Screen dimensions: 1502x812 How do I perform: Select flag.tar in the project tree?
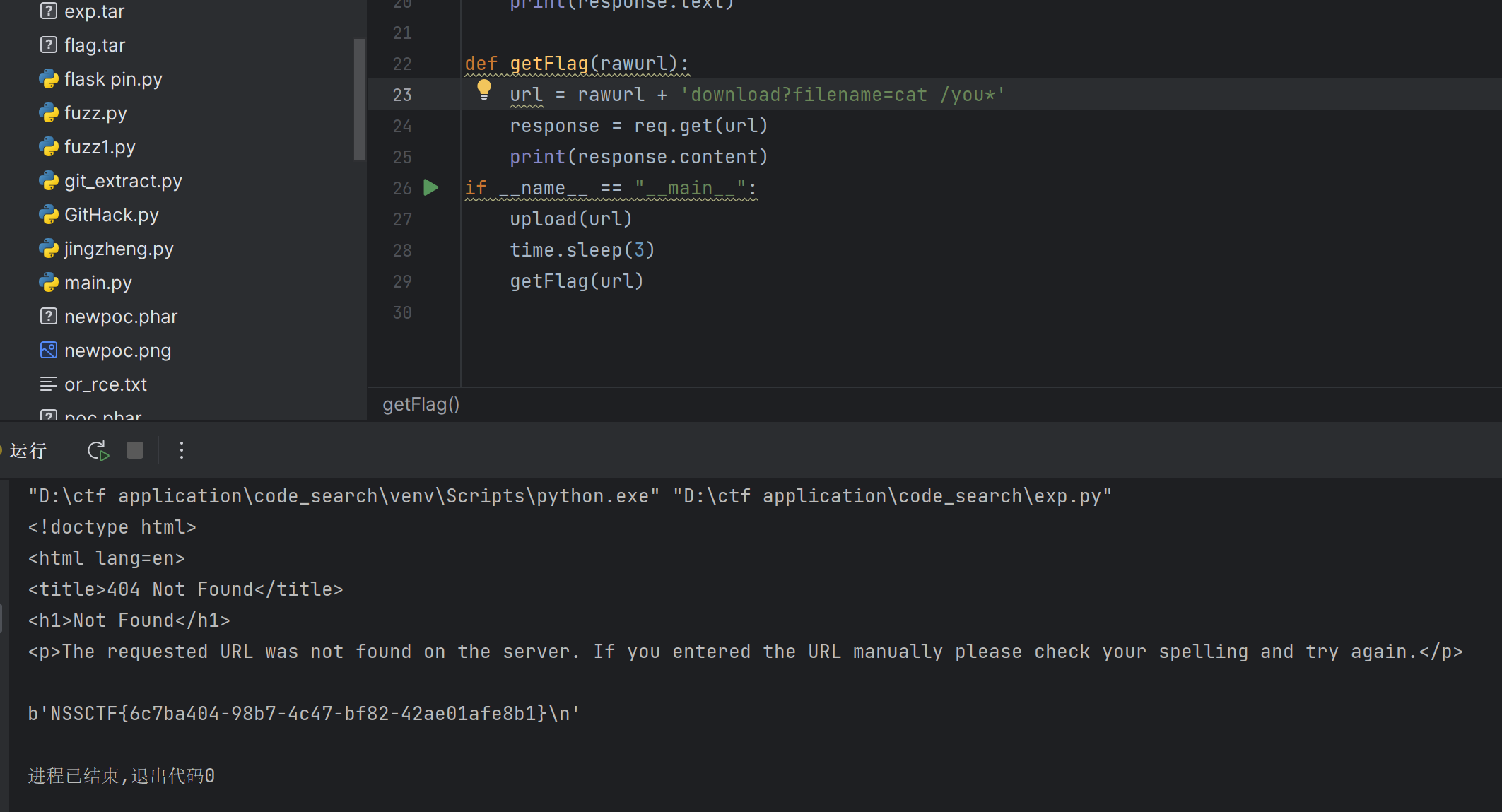tap(95, 45)
